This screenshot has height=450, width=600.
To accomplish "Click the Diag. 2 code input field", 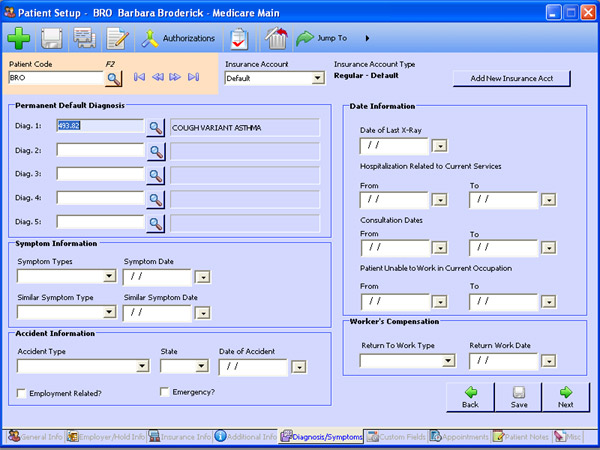I will click(100, 151).
